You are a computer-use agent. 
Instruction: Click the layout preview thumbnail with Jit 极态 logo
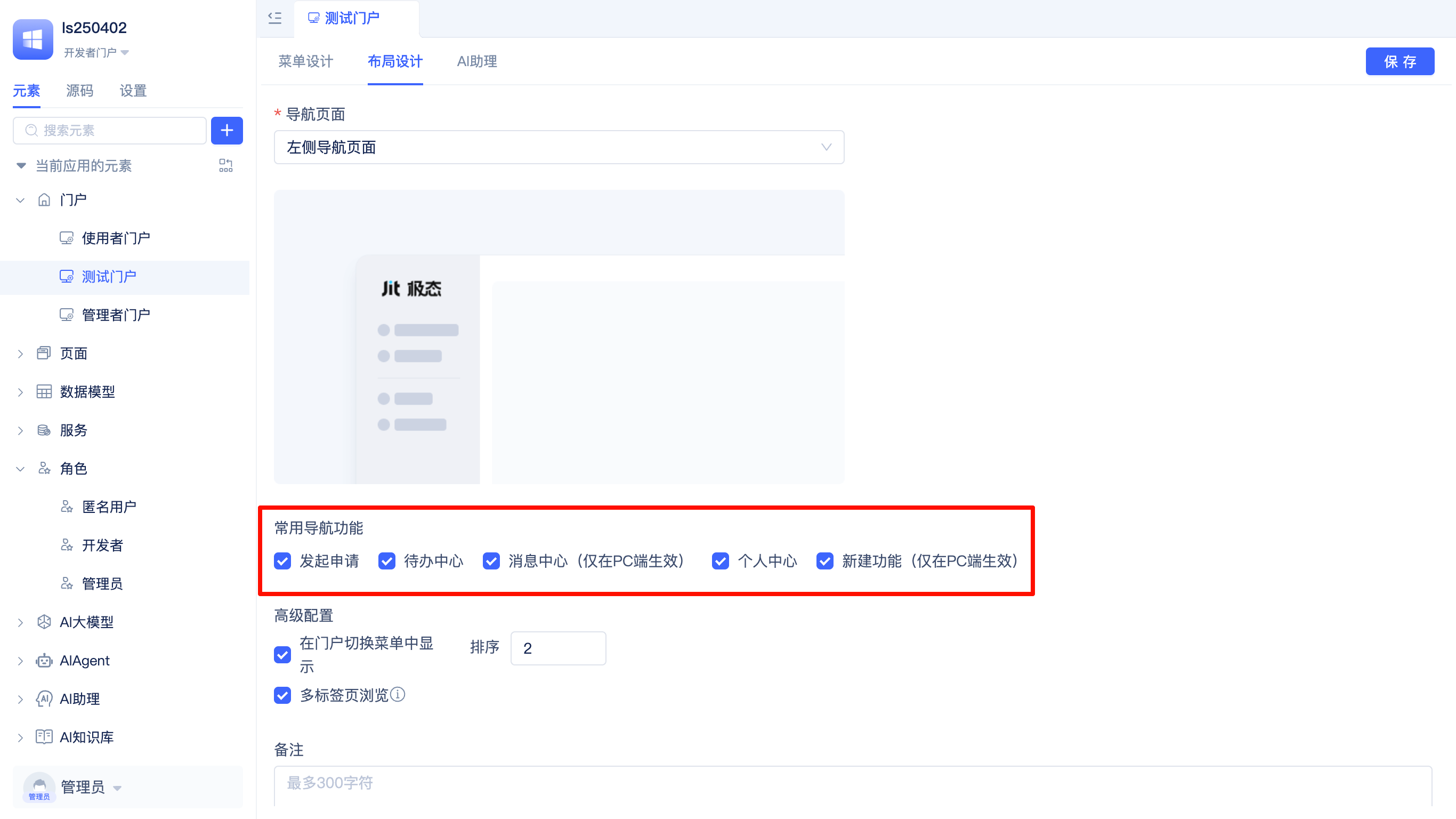click(559, 337)
